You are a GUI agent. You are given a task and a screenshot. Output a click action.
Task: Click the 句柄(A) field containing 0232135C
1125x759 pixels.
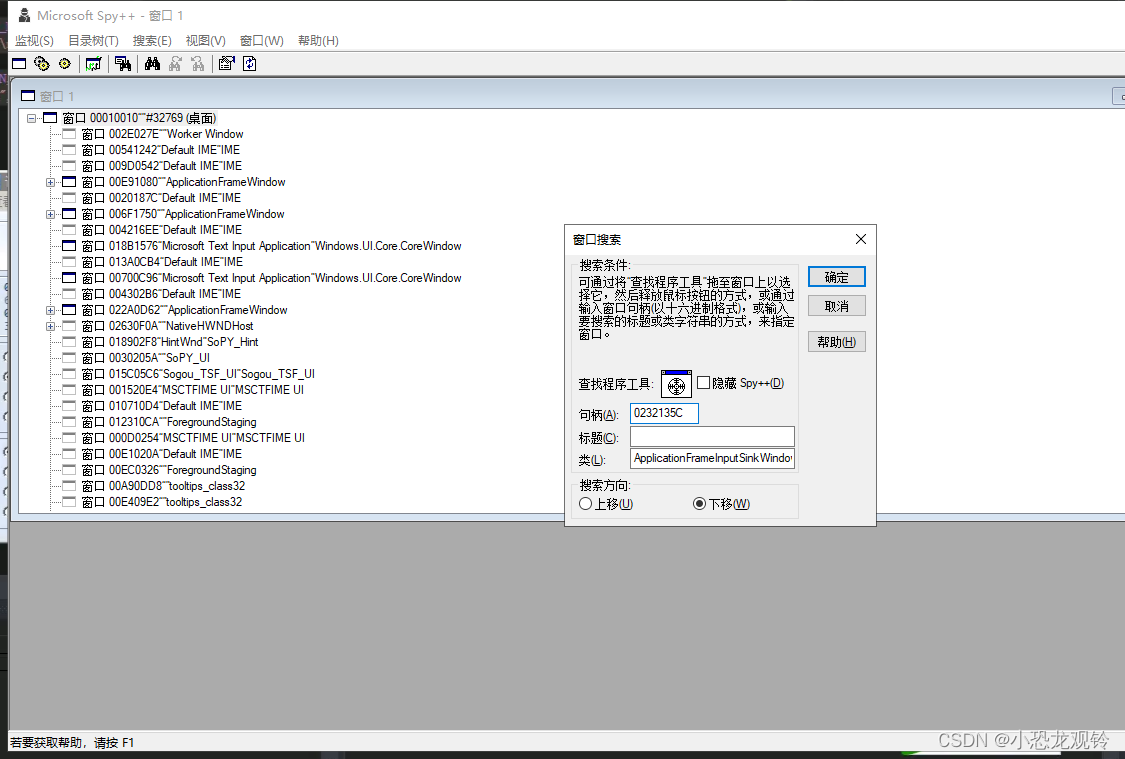coord(664,413)
